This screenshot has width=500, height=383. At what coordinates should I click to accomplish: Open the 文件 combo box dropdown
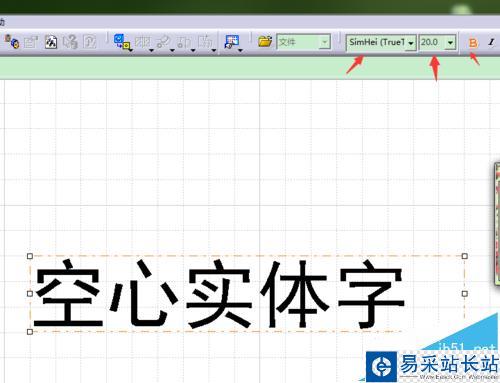[324, 42]
